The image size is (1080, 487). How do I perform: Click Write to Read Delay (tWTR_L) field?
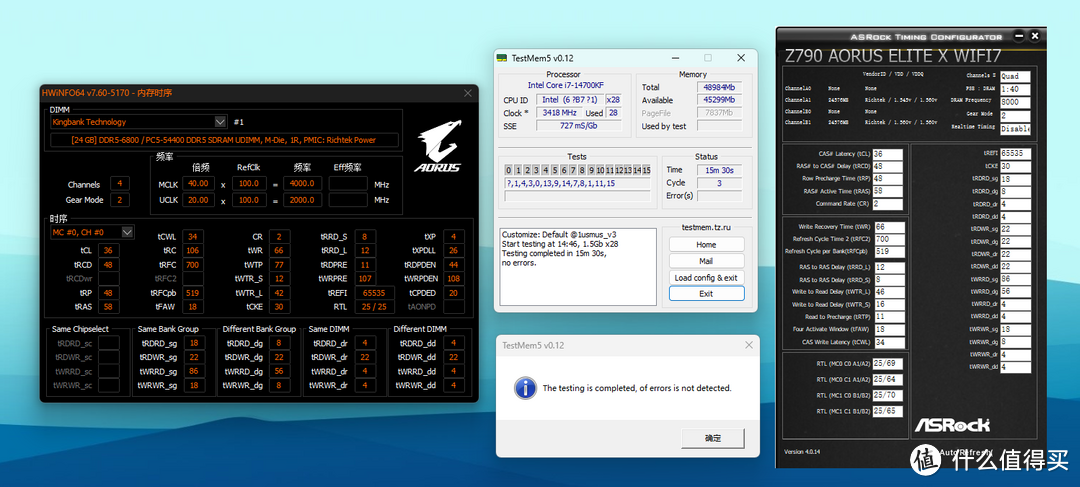(x=889, y=292)
